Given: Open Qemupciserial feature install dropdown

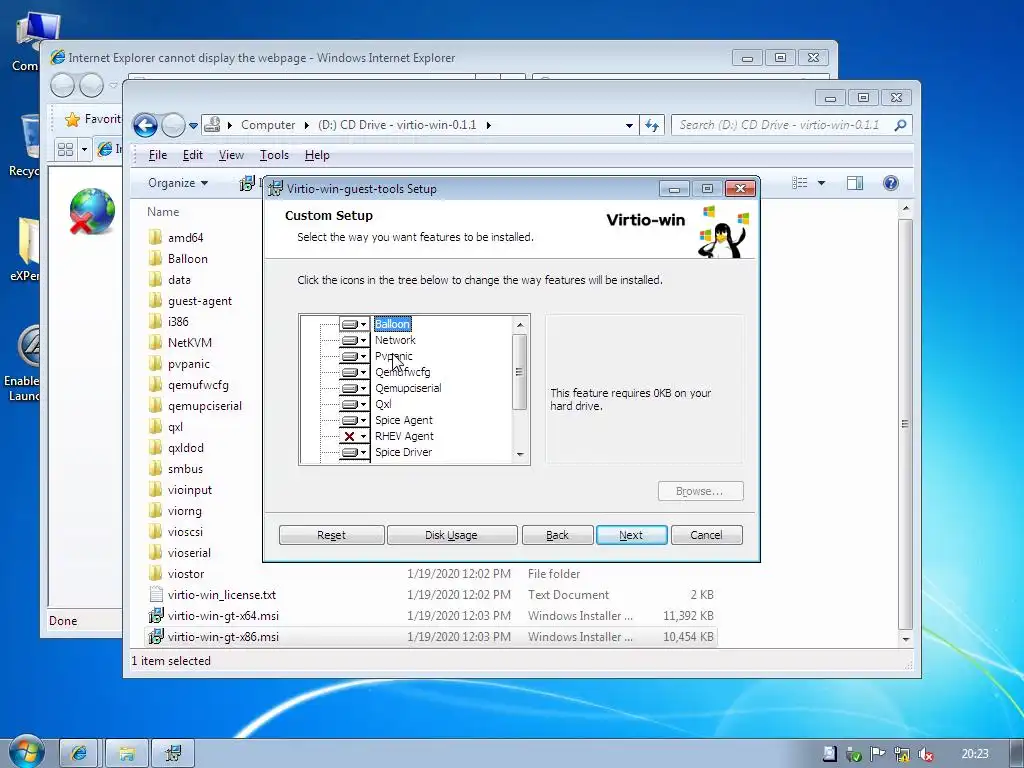Looking at the screenshot, I should point(354,388).
